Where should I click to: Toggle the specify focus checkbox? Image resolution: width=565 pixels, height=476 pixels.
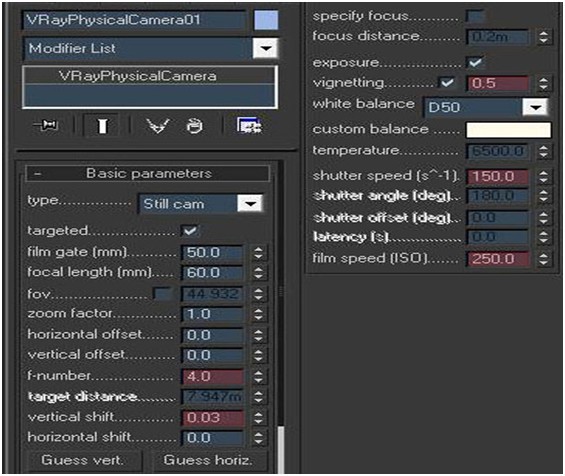pyautogui.click(x=475, y=16)
